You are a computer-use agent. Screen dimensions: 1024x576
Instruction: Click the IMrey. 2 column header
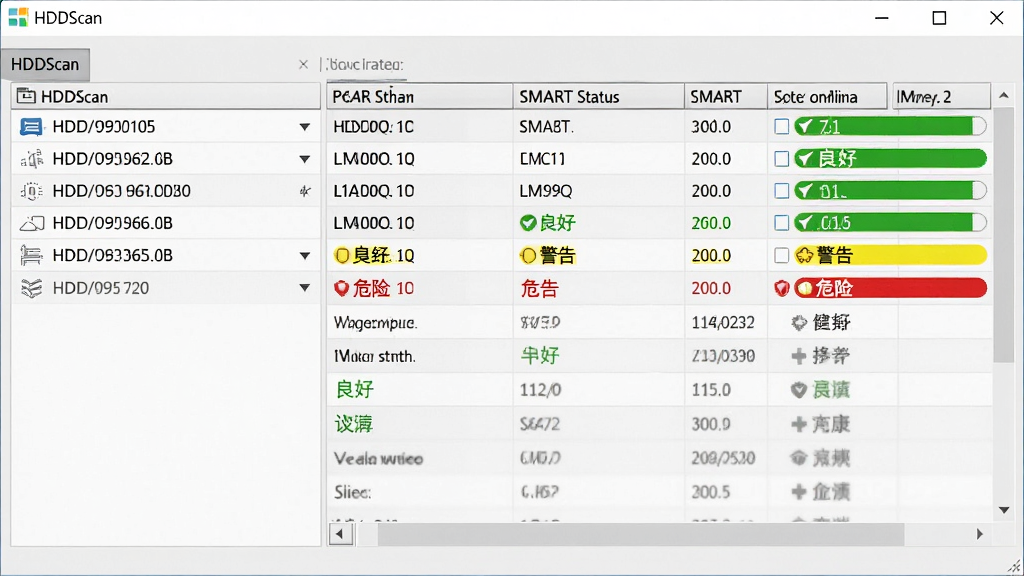tap(941, 97)
